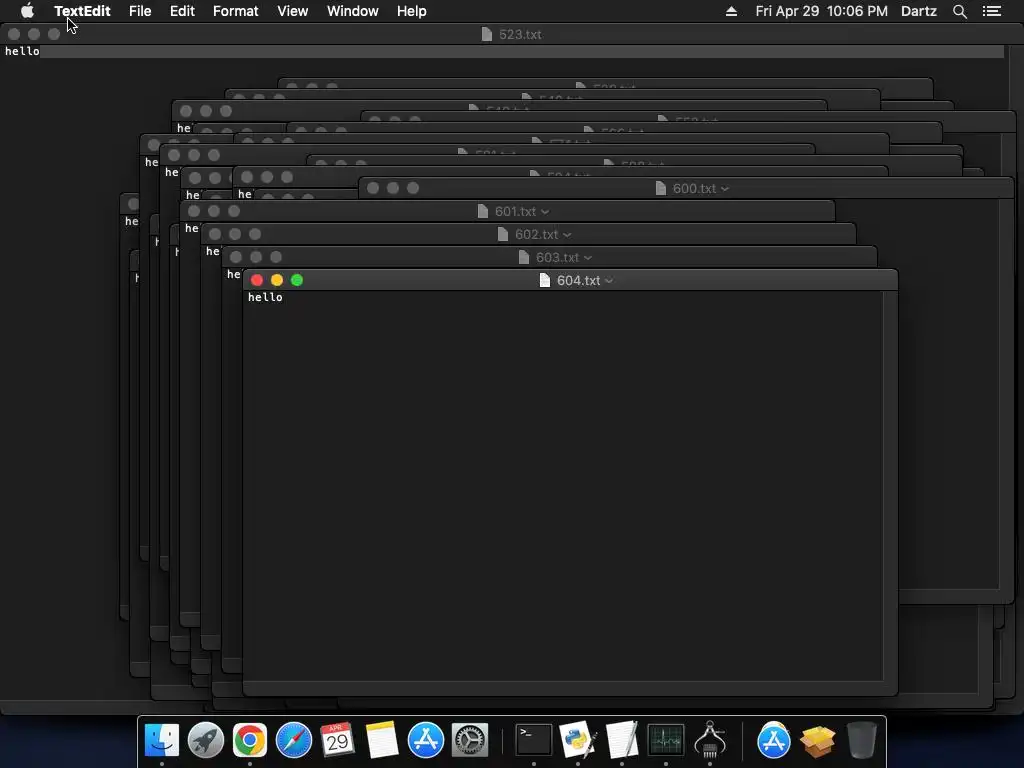
Task: Expand the 601.txt title chevron
Action: 545,212
